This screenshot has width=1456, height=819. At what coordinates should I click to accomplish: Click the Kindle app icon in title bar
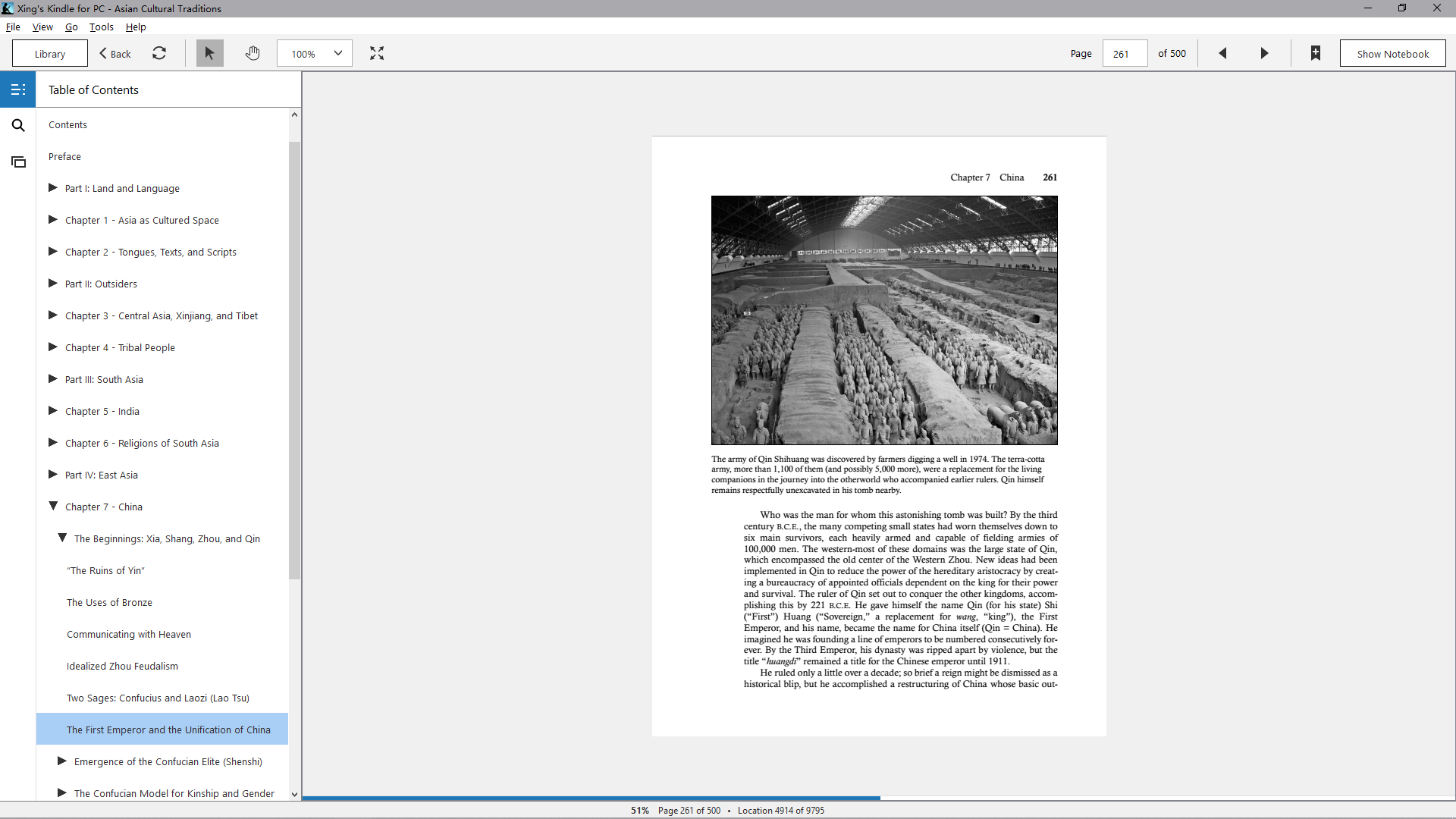pyautogui.click(x=8, y=8)
